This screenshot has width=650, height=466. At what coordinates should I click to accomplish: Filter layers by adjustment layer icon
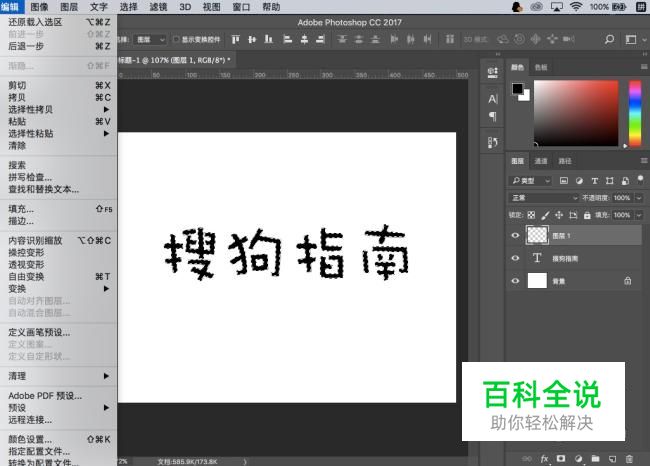579,181
